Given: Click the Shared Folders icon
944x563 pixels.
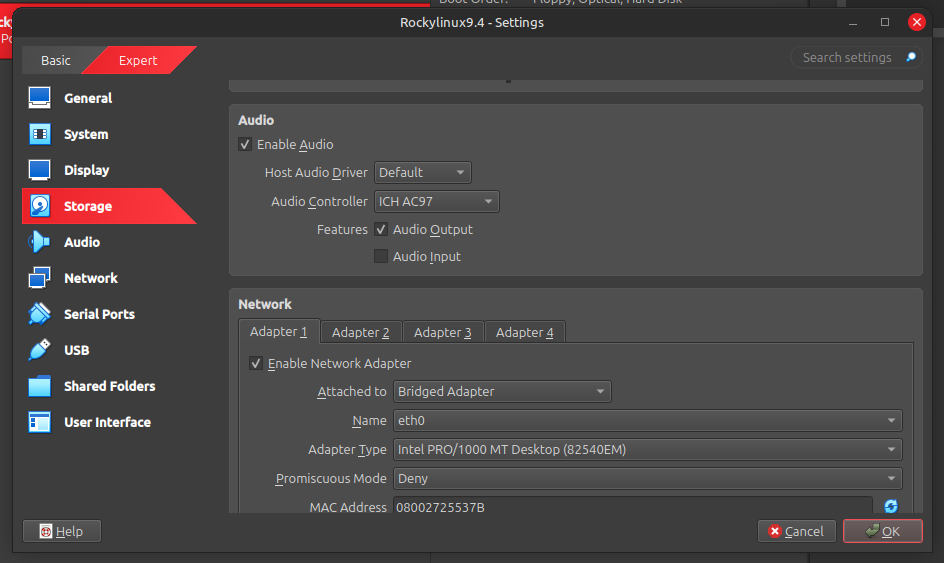Looking at the screenshot, I should [40, 386].
